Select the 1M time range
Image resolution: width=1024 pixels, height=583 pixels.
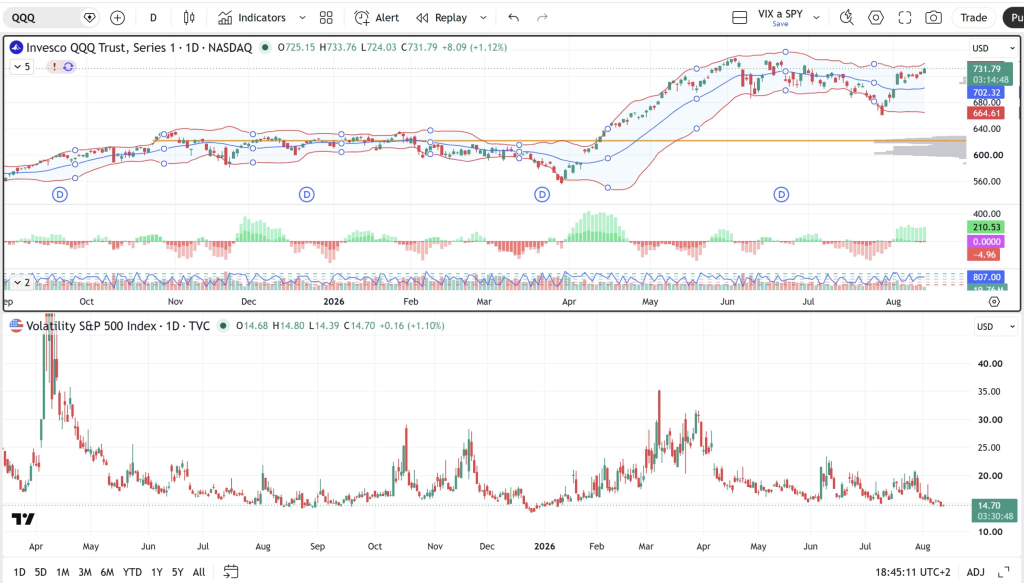(x=63, y=572)
